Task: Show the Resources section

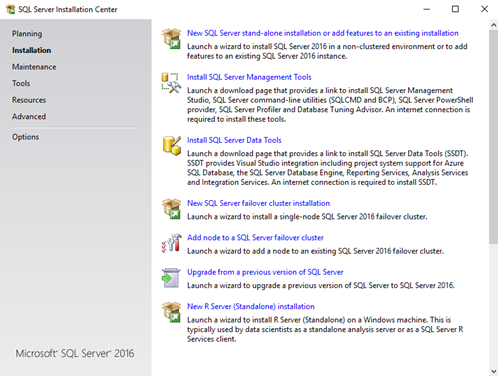Action: point(29,100)
